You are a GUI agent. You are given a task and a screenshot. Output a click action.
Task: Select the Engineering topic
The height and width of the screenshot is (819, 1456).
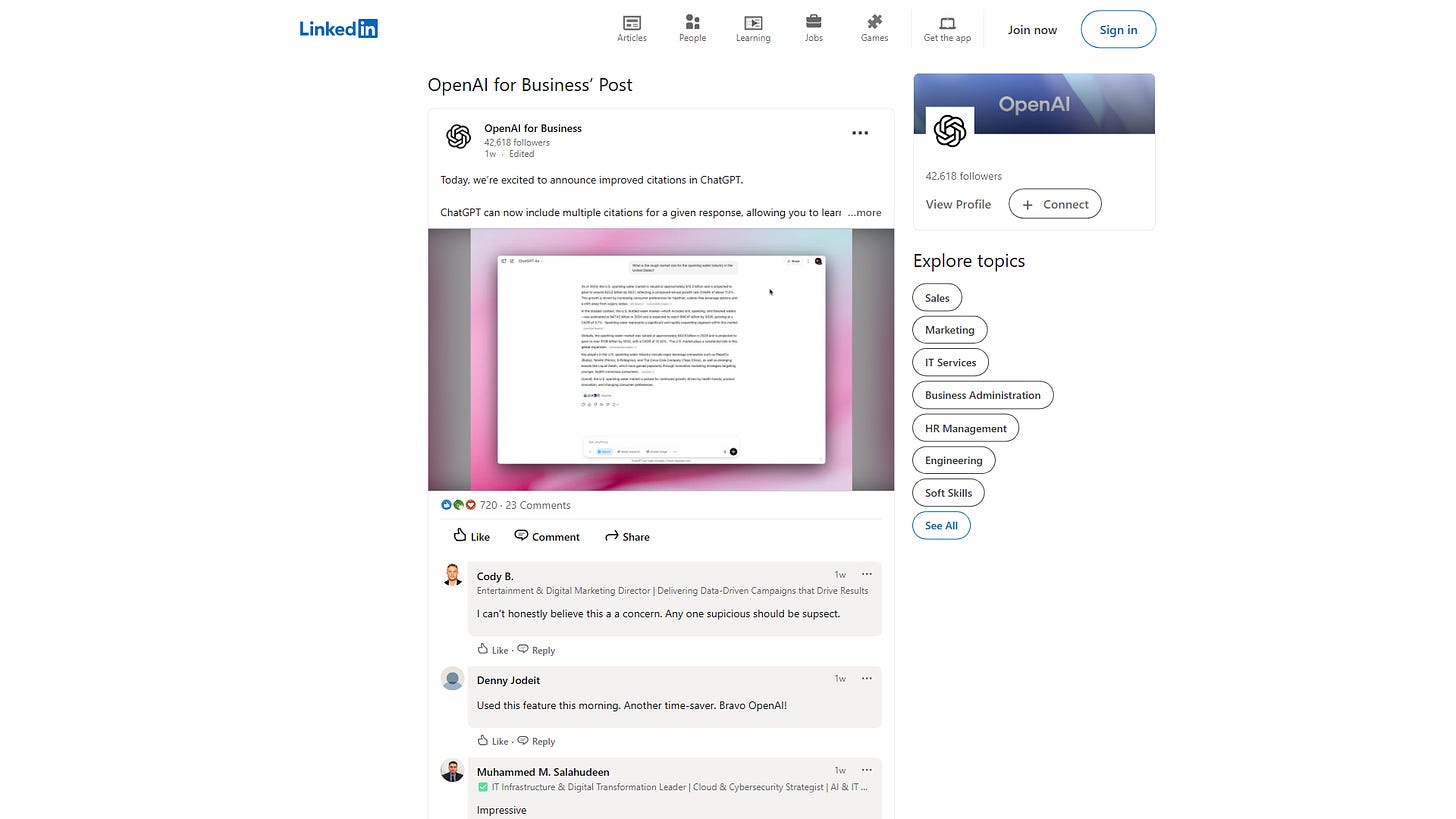coord(953,460)
